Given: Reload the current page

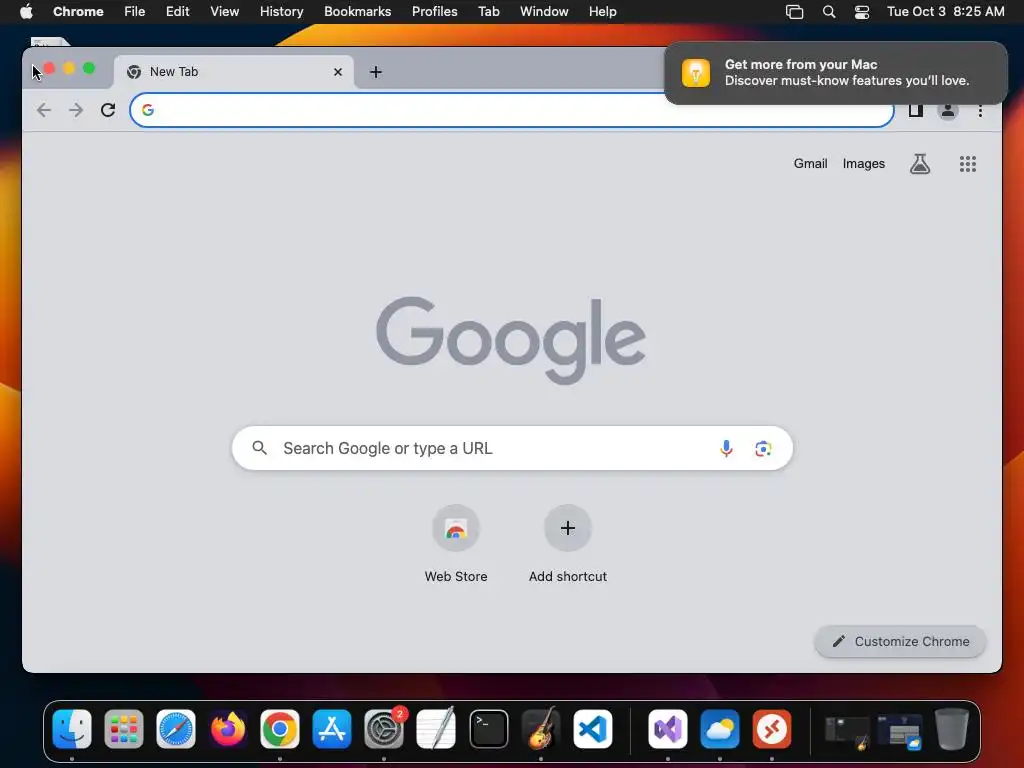Looking at the screenshot, I should click(108, 110).
